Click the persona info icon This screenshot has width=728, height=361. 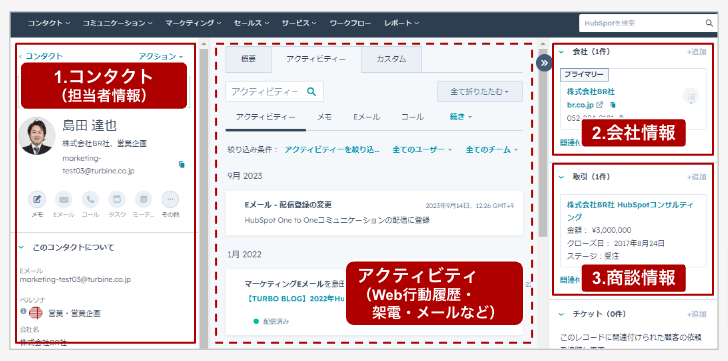pos(23,311)
